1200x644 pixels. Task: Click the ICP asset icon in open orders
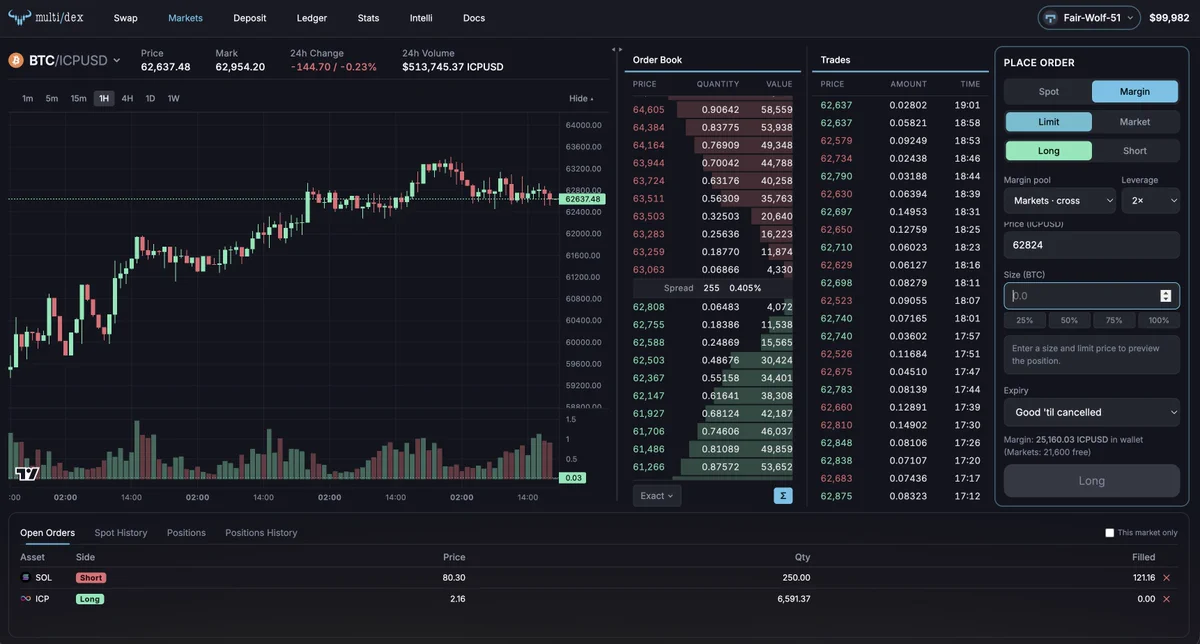[x=26, y=599]
